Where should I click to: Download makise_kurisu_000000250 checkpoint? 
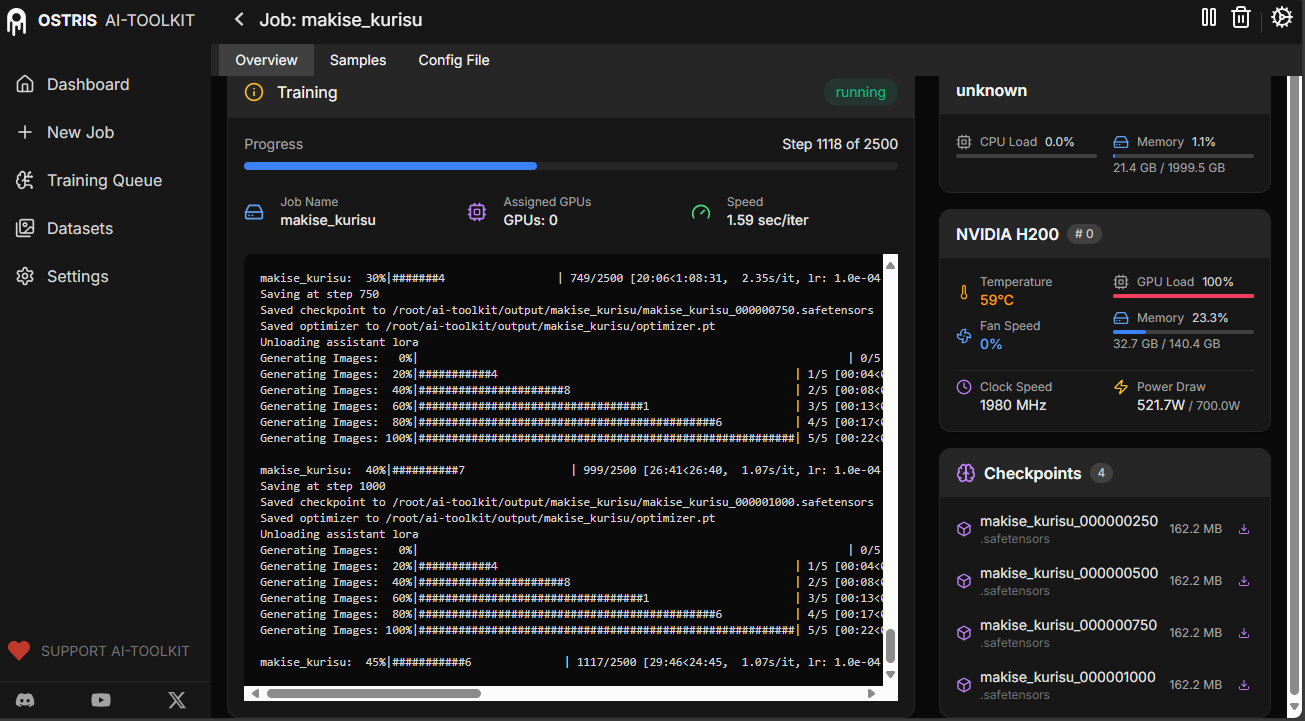coord(1244,529)
